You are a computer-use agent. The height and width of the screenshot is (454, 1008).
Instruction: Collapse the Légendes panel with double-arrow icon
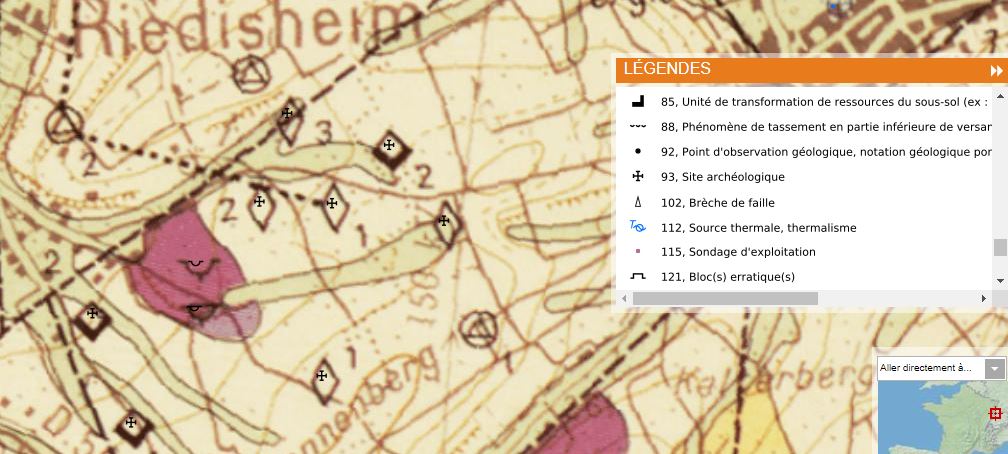995,70
